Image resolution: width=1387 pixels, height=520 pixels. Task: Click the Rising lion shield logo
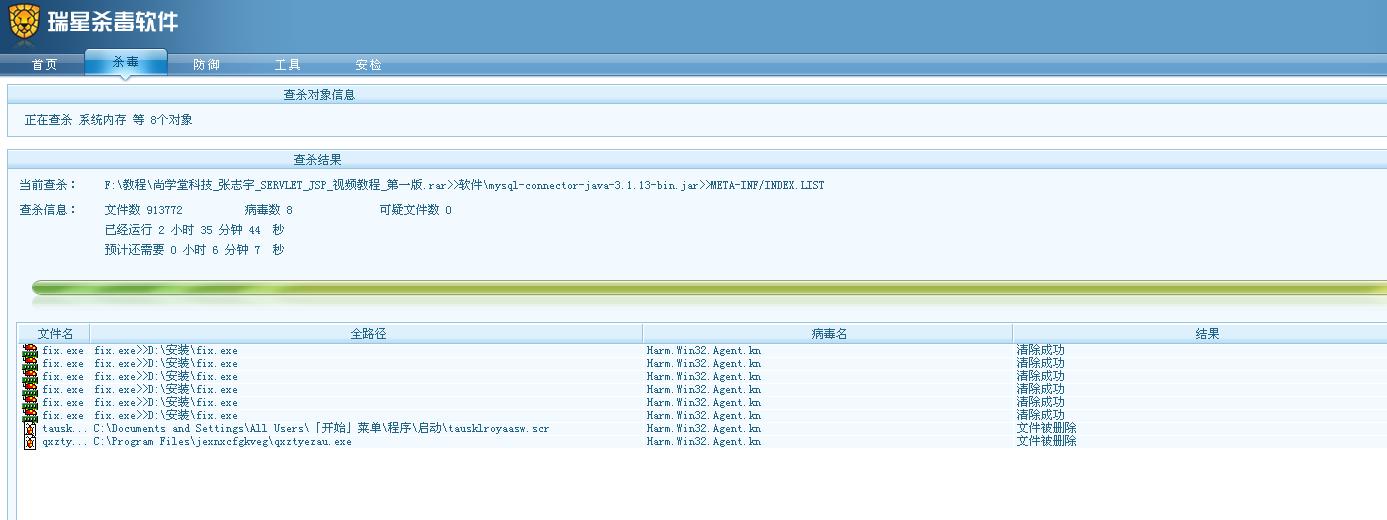coord(24,22)
